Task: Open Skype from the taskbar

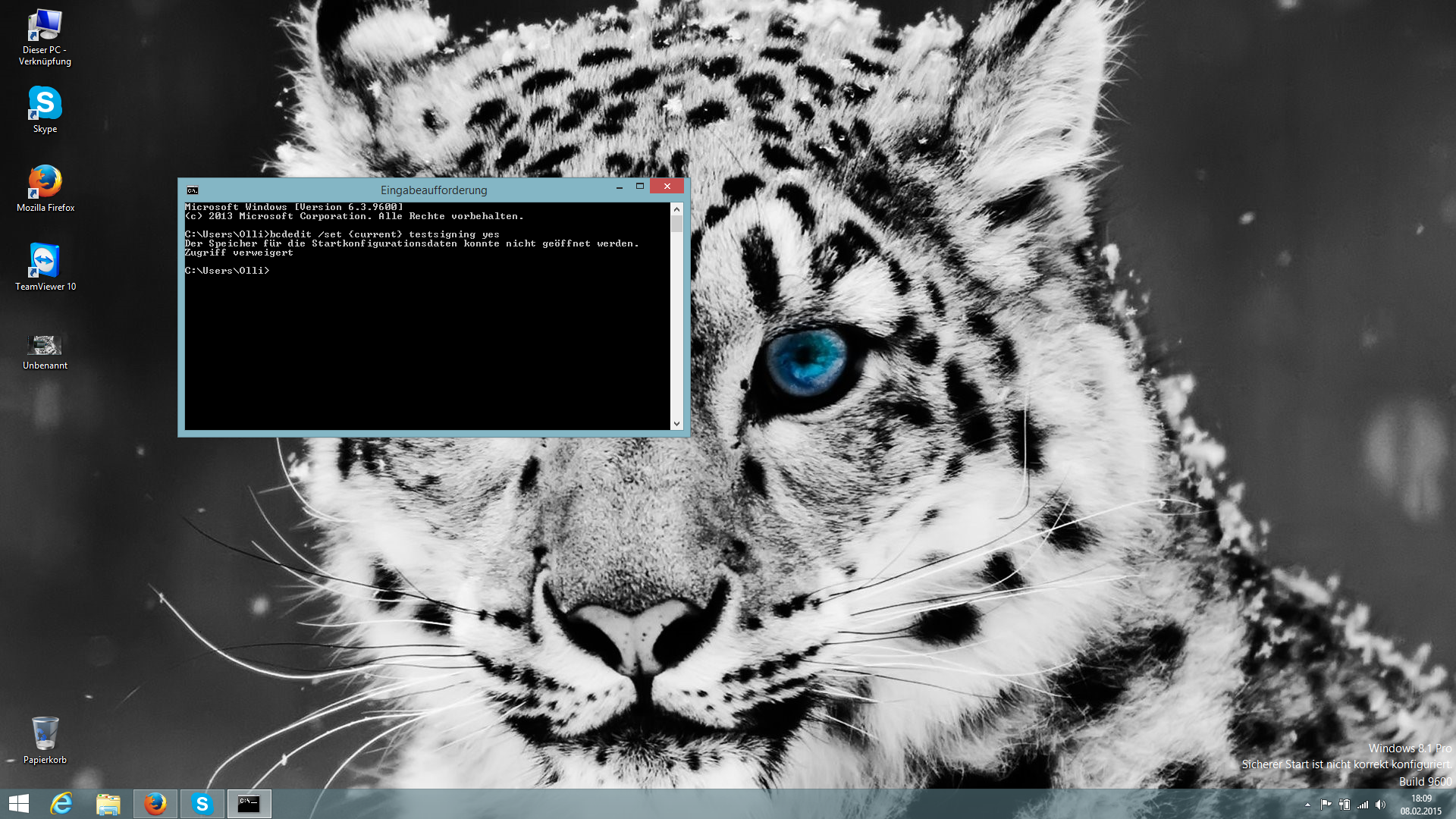Action: [x=202, y=804]
